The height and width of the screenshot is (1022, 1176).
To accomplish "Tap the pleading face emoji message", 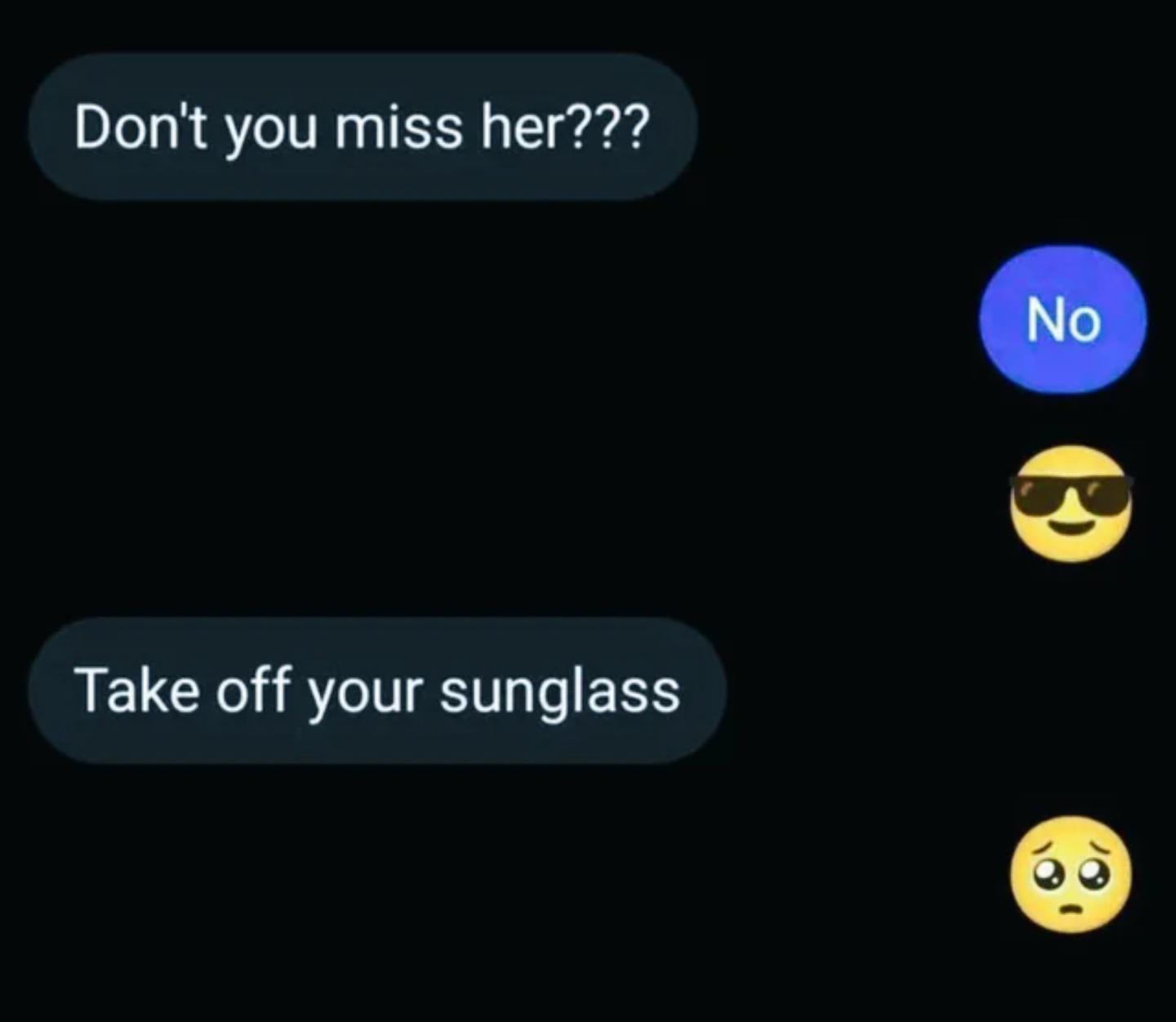I will click(x=1071, y=873).
